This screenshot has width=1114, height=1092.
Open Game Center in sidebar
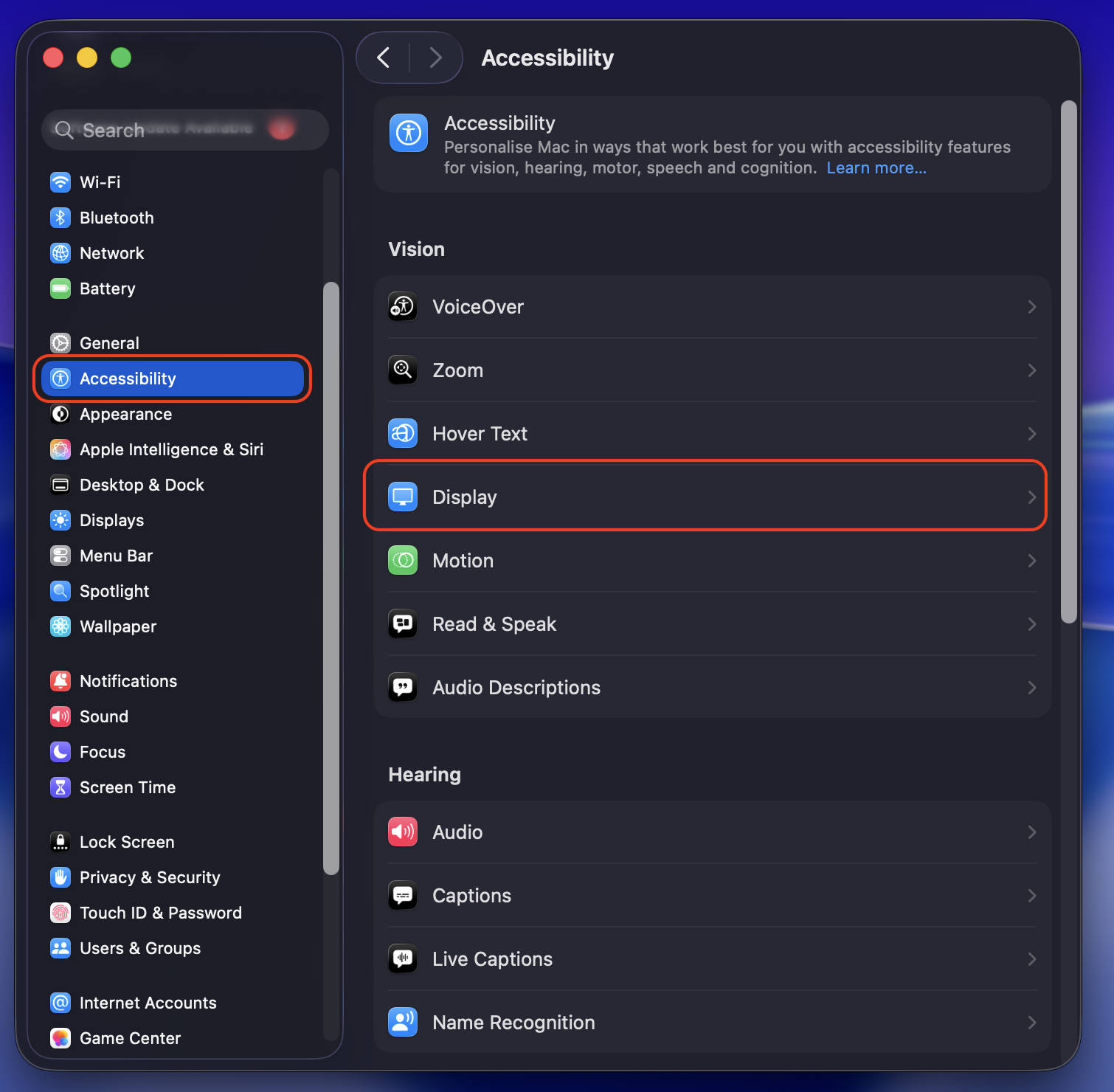click(x=173, y=1037)
